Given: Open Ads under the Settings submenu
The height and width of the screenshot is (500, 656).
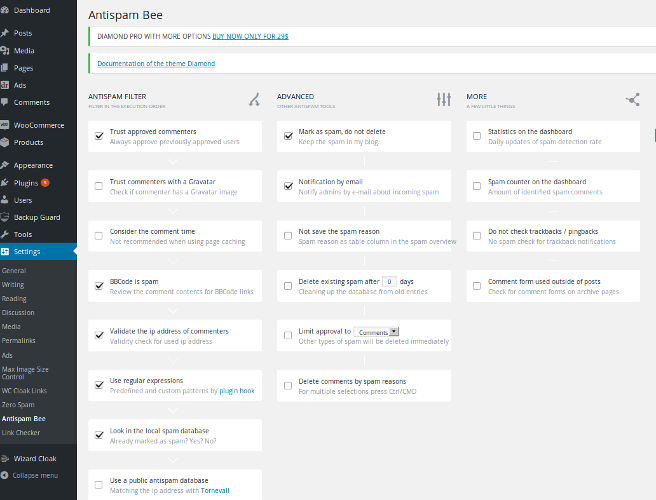Looking at the screenshot, I should pos(7,355).
